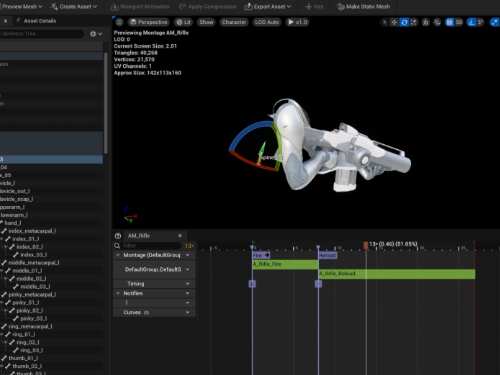Open the viewport options menu icon
The height and width of the screenshot is (375, 500).
coord(119,22)
